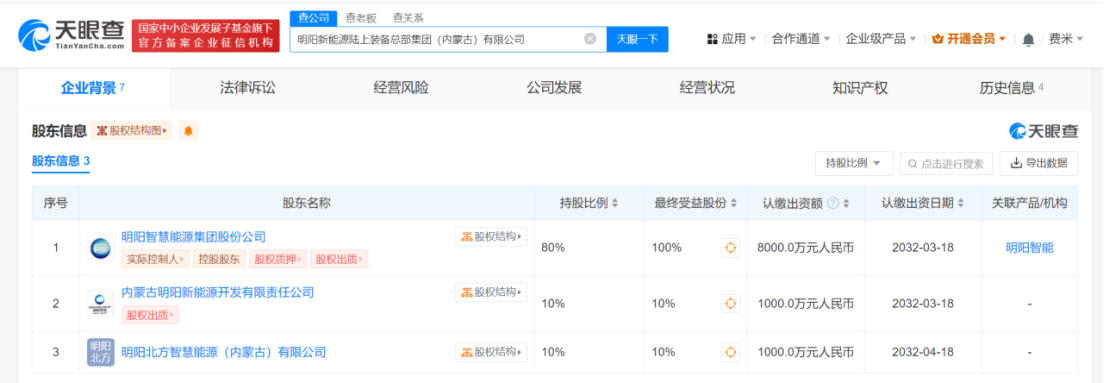Viewport: 1104px width, 383px height.
Task: Sort by 最终受益股份 column arrows
Action: 734,203
